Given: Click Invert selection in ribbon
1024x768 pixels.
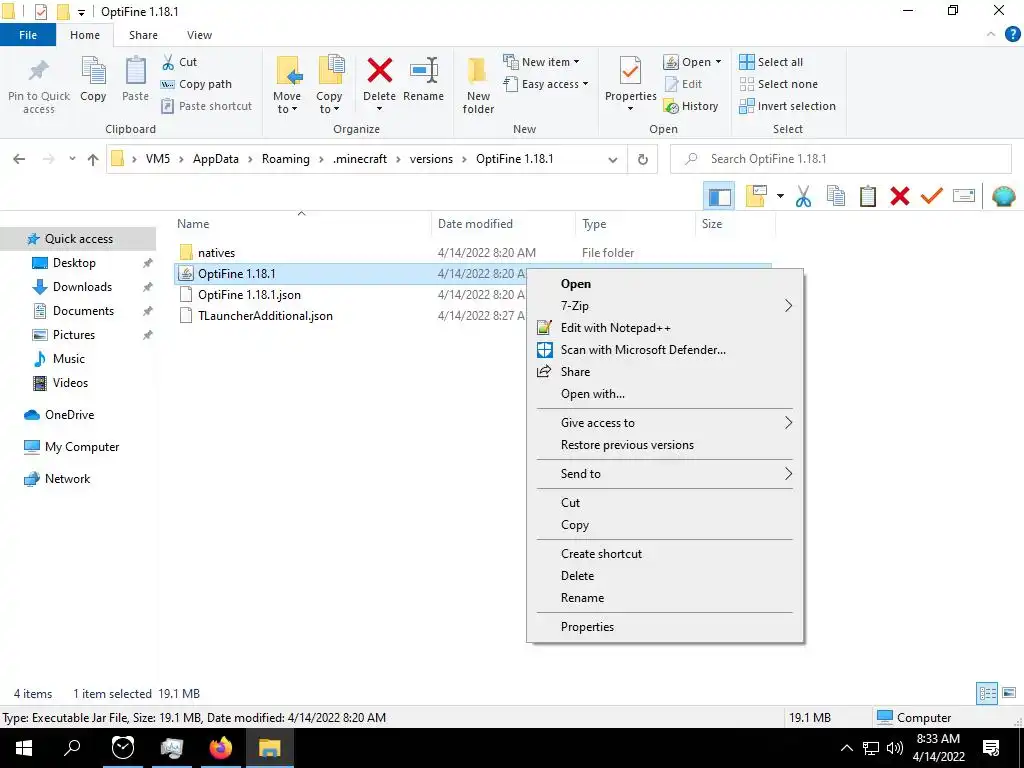Looking at the screenshot, I should [787, 106].
